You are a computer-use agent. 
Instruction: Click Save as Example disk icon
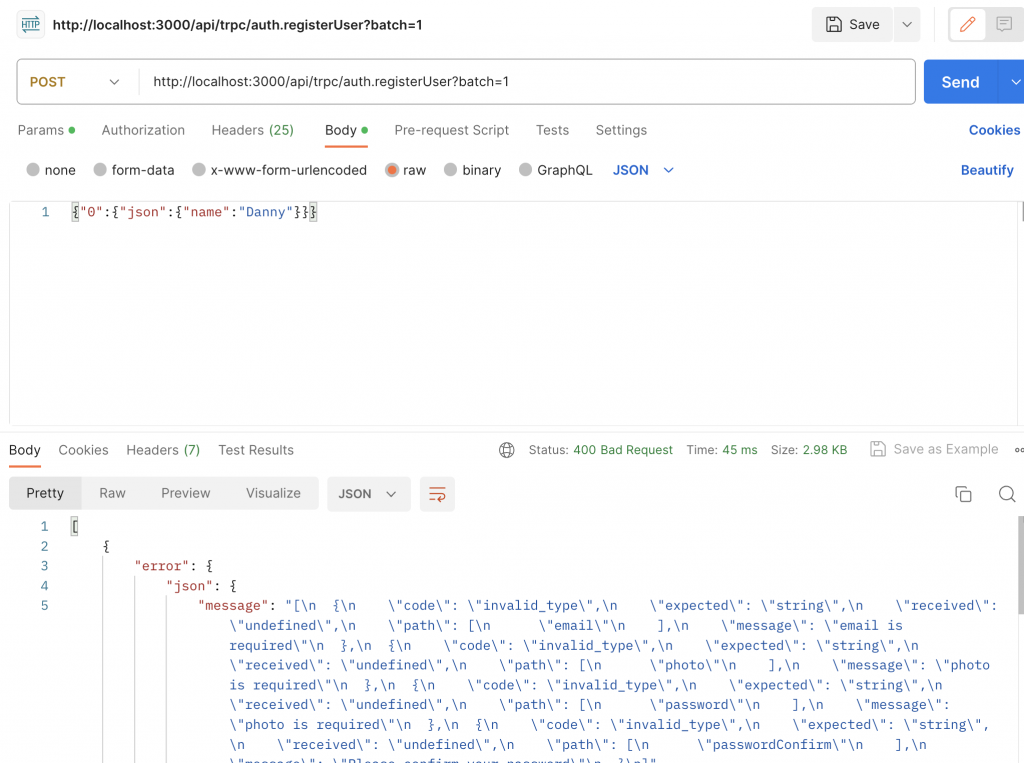(878, 449)
